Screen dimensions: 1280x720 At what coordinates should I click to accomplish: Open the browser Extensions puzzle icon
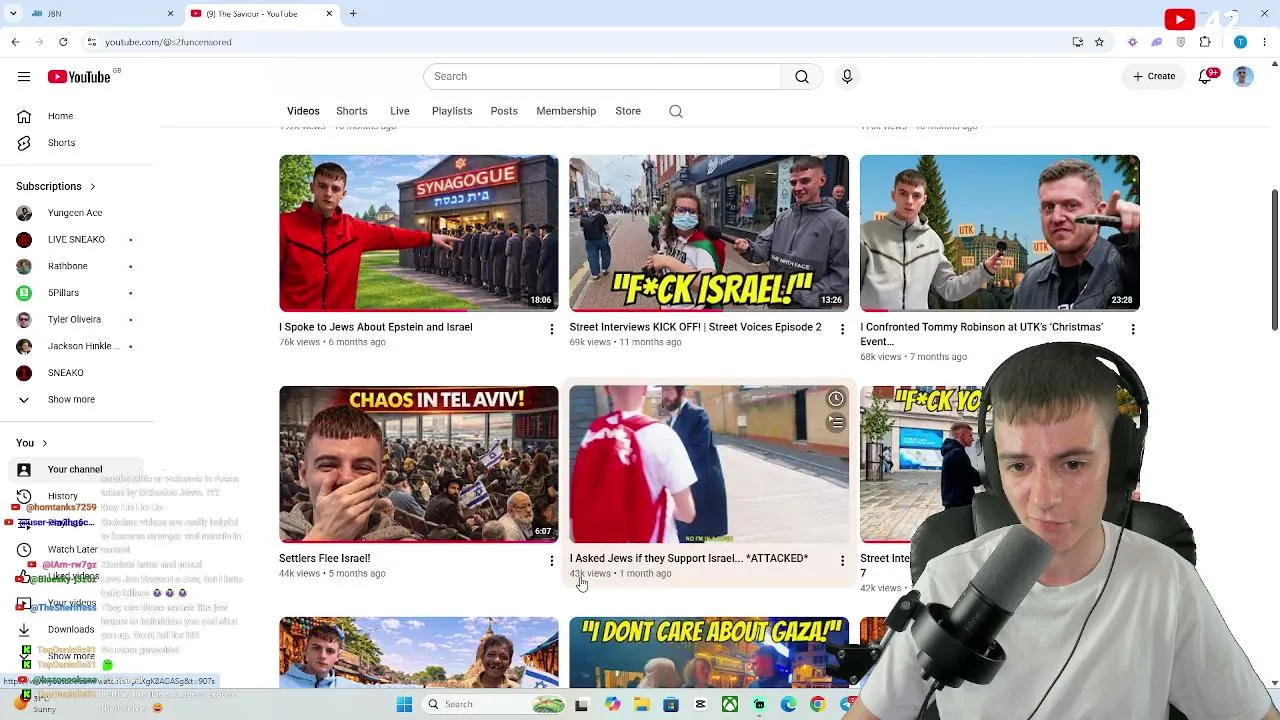tap(1205, 42)
